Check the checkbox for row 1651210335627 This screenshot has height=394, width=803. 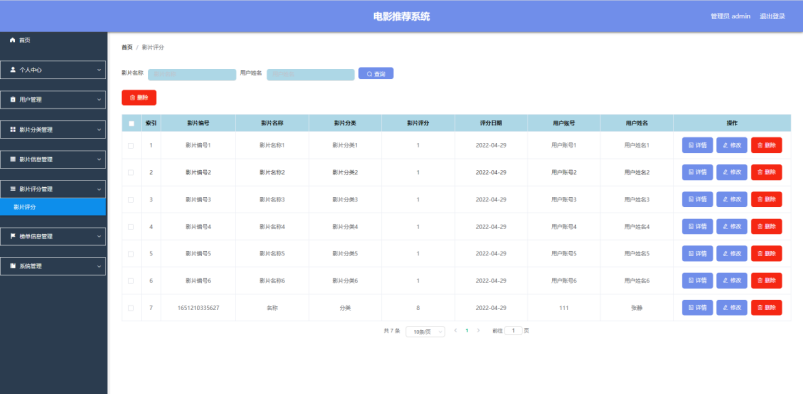131,308
